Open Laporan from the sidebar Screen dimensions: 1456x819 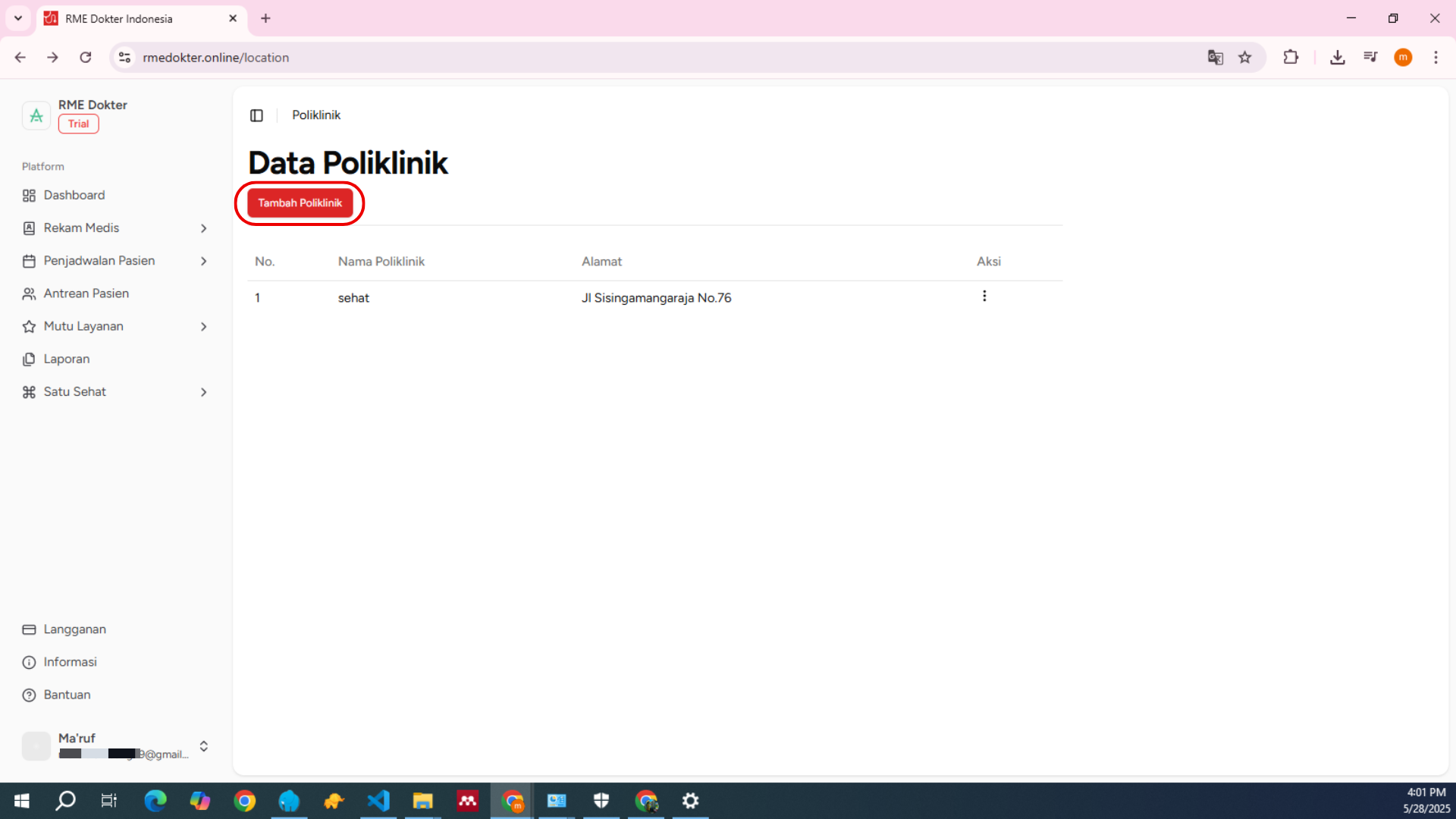67,359
